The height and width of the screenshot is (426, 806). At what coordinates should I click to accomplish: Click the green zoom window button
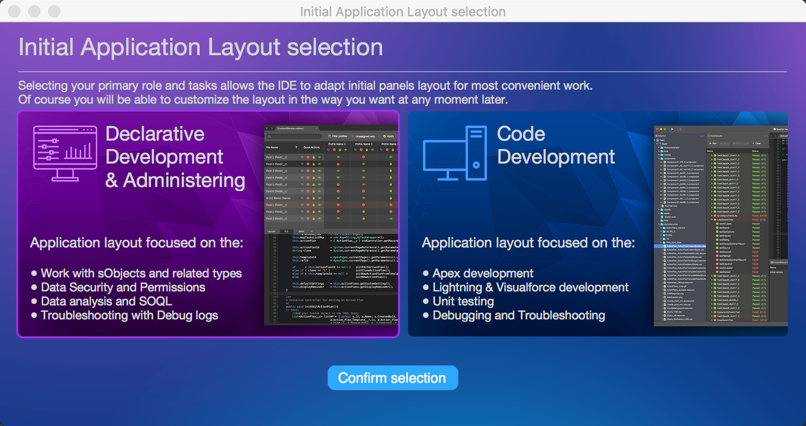[x=53, y=11]
